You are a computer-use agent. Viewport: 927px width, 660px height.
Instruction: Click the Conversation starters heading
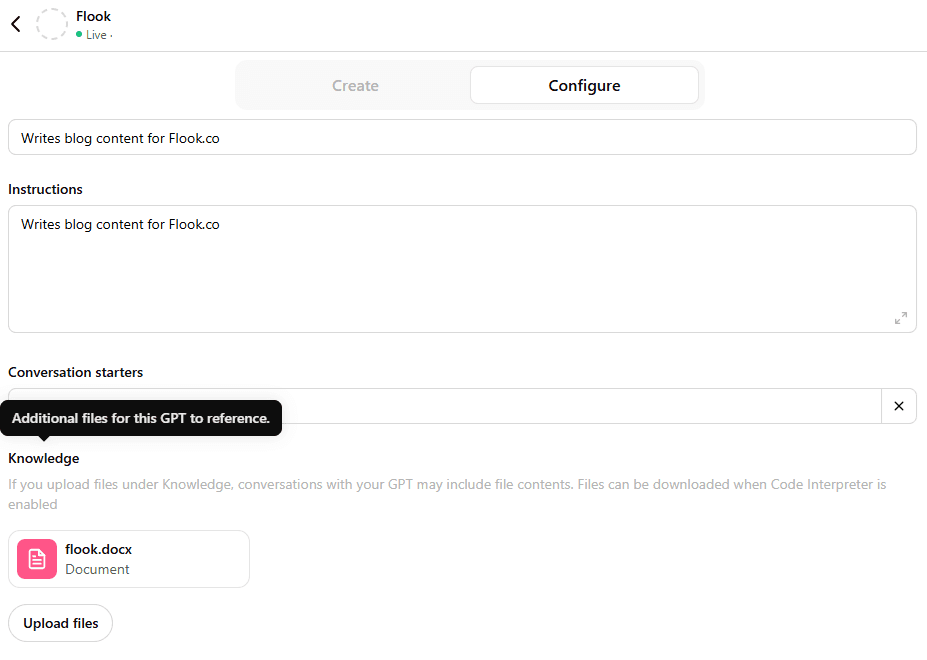point(76,373)
